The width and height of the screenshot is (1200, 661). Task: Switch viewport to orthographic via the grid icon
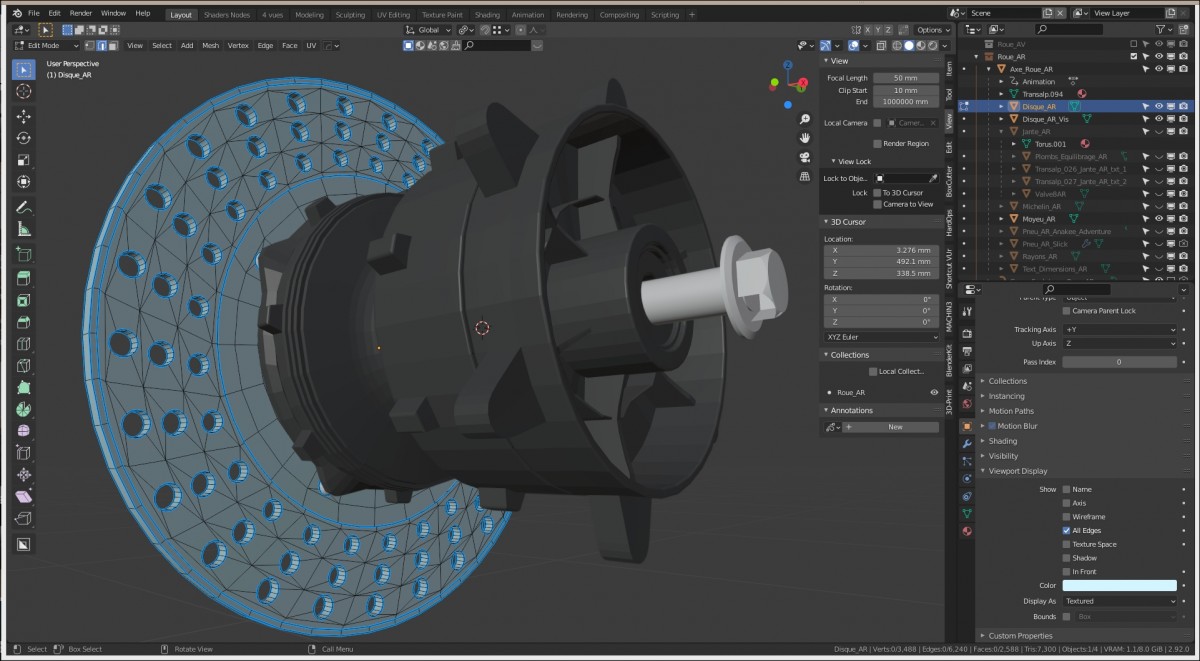tap(804, 176)
